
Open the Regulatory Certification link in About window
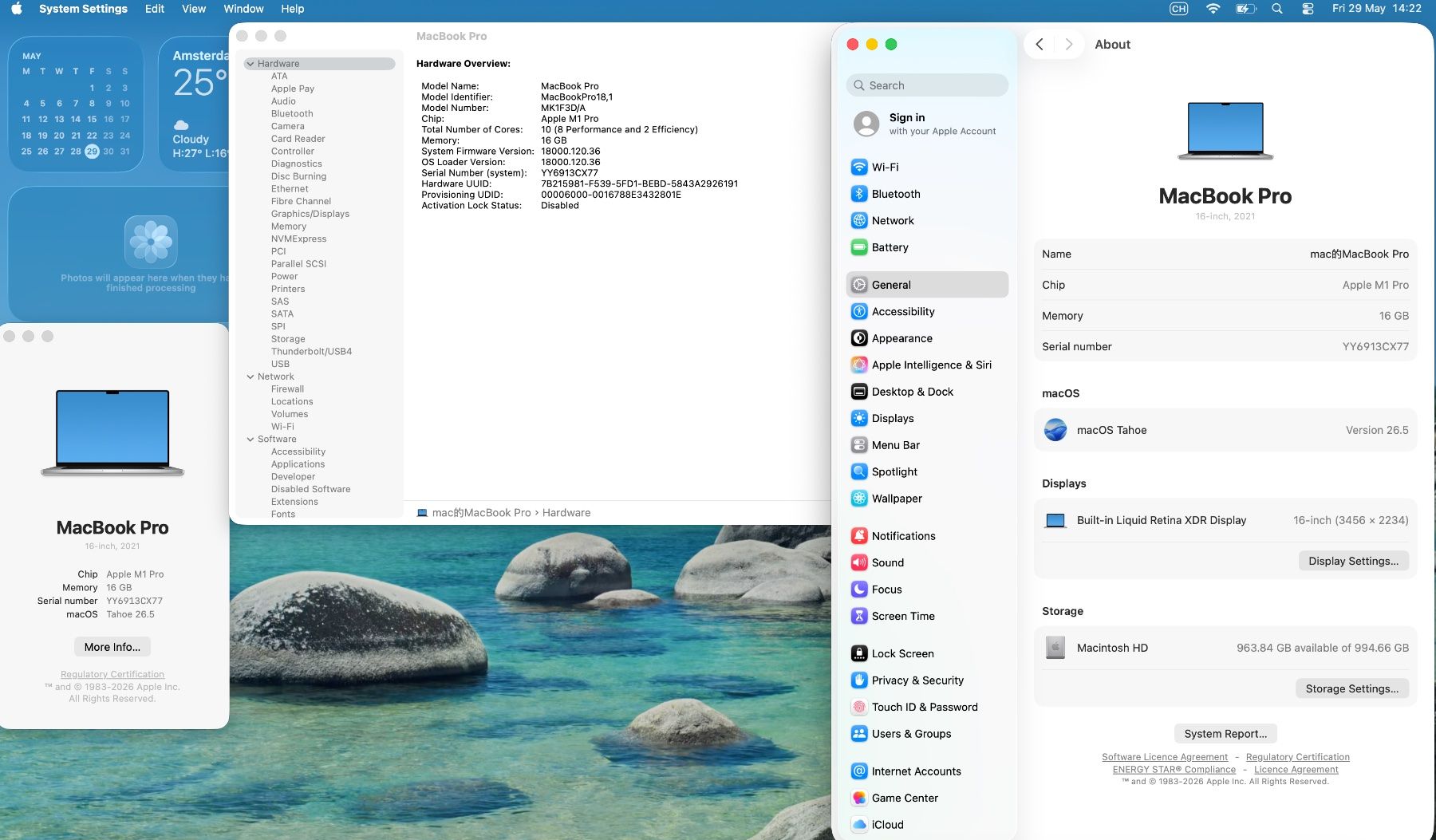pos(112,675)
